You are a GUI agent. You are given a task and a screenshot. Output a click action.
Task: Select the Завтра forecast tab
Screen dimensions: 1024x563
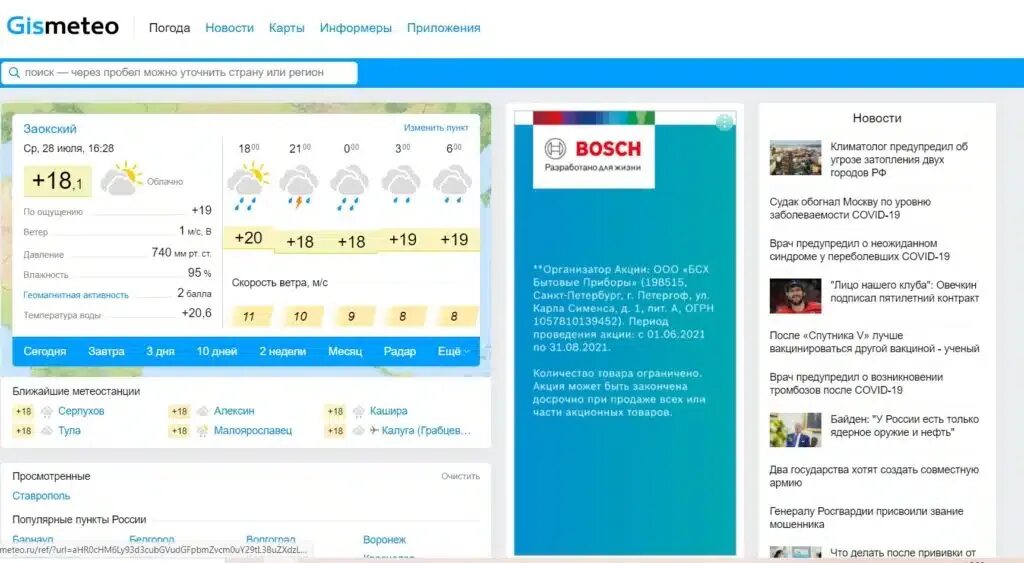click(106, 351)
